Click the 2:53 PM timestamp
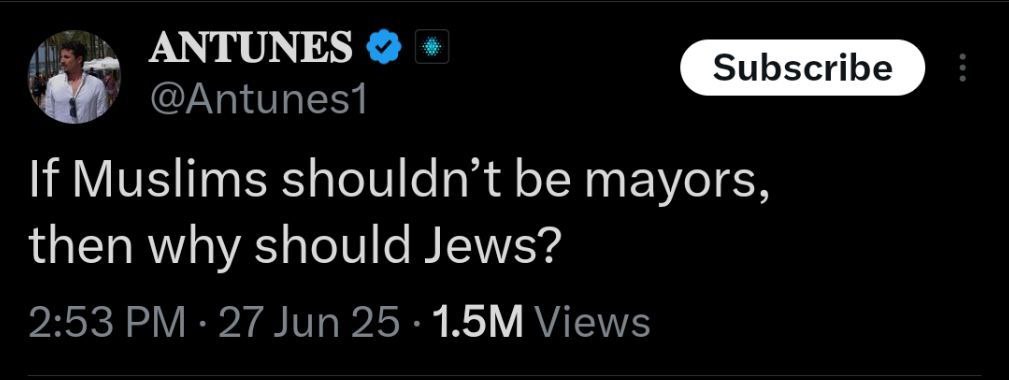The width and height of the screenshot is (1009, 380). click(107, 323)
